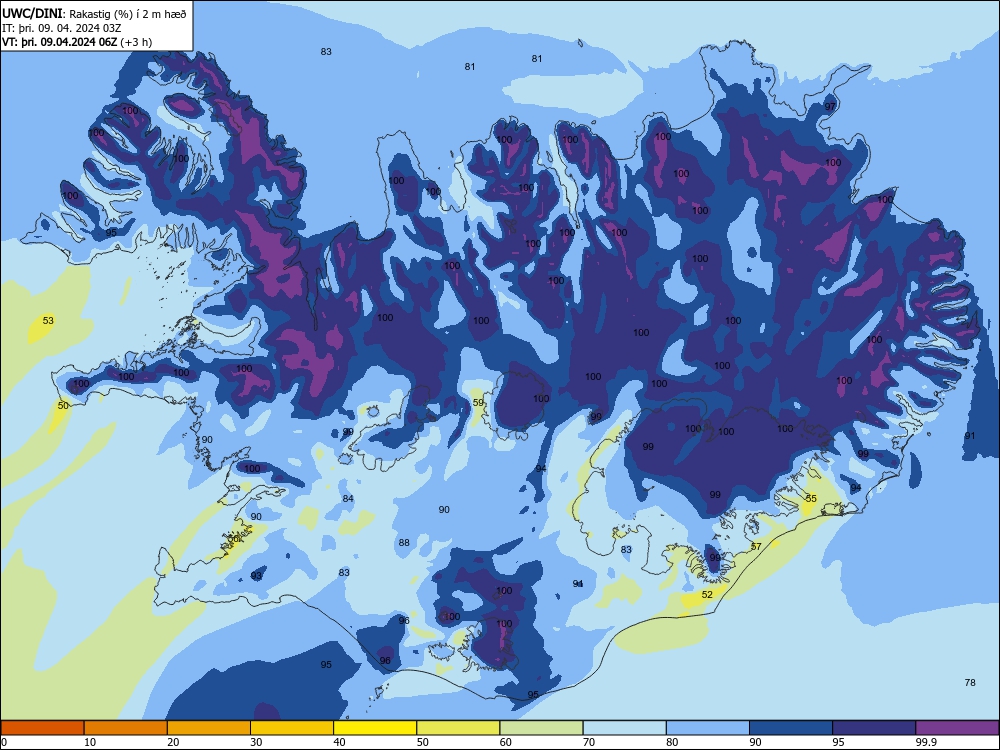Viewport: 1000px width, 750px height.
Task: Click the legend tick label "80"
Action: pyautogui.click(x=672, y=742)
